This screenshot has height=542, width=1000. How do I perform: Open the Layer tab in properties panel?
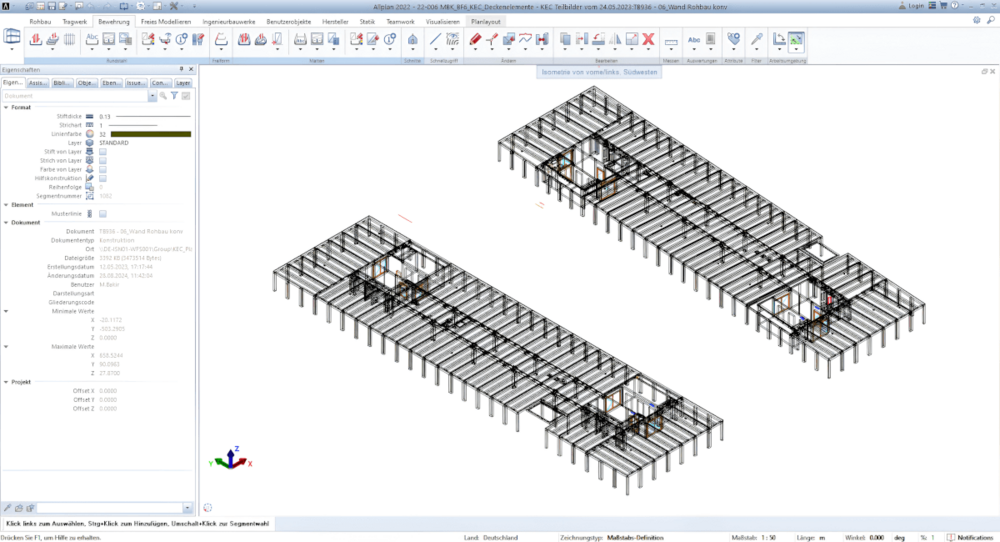183,83
